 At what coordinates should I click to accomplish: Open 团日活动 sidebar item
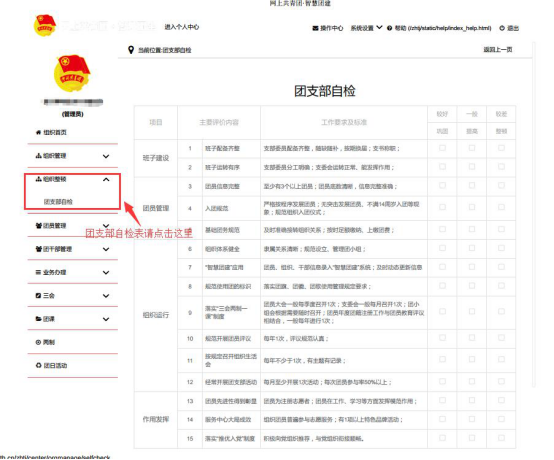51,365
